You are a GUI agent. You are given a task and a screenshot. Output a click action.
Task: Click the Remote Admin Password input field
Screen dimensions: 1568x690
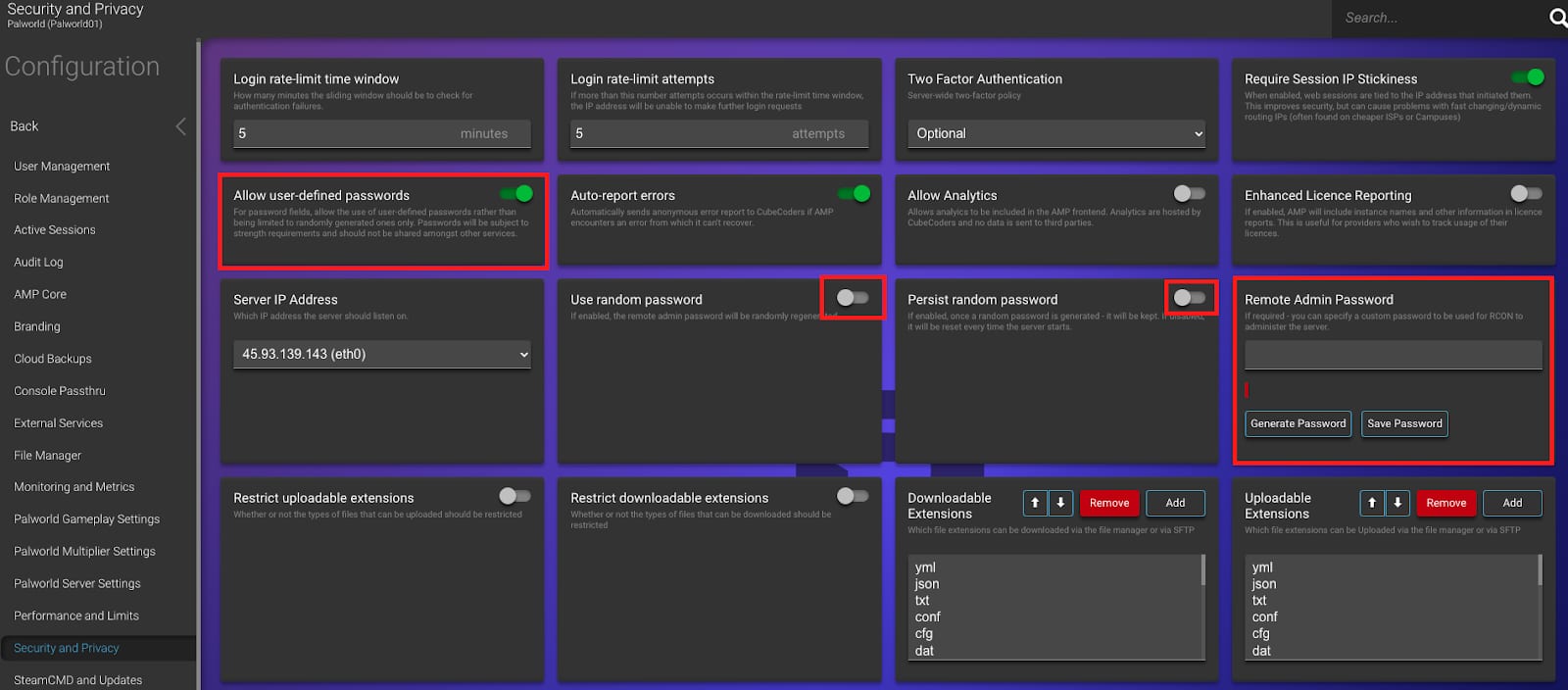pos(1393,355)
